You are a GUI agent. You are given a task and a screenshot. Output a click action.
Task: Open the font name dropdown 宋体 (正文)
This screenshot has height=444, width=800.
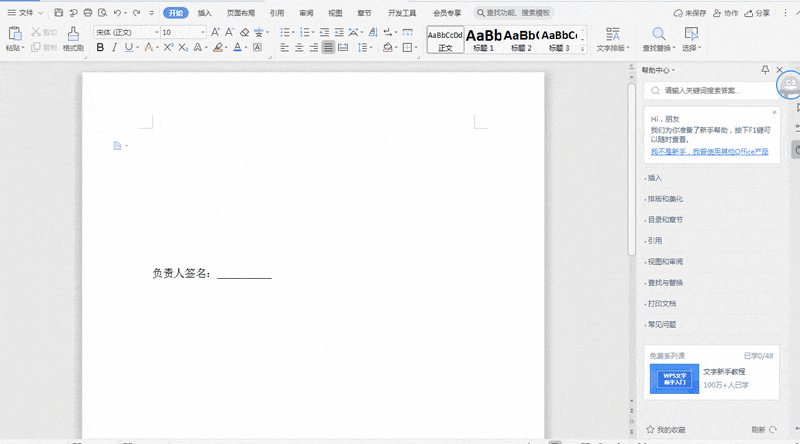pyautogui.click(x=126, y=32)
